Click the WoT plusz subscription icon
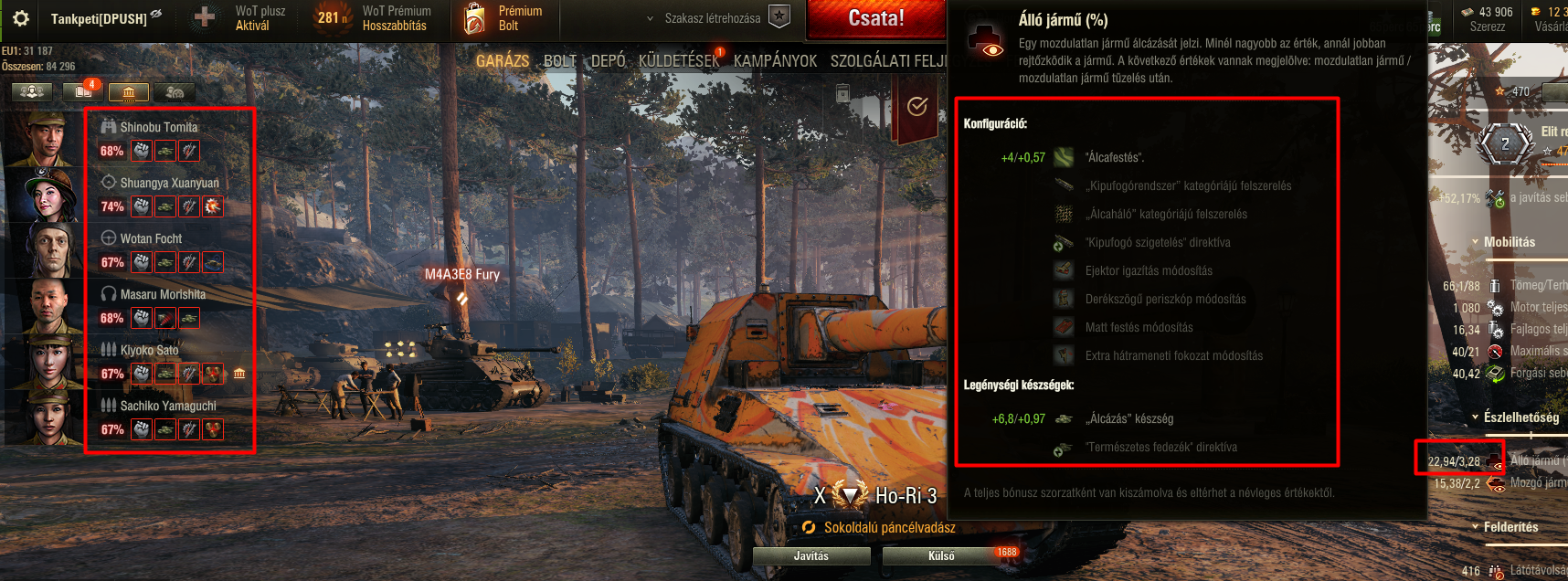Screen dimensions: 1568x581 click(206, 17)
